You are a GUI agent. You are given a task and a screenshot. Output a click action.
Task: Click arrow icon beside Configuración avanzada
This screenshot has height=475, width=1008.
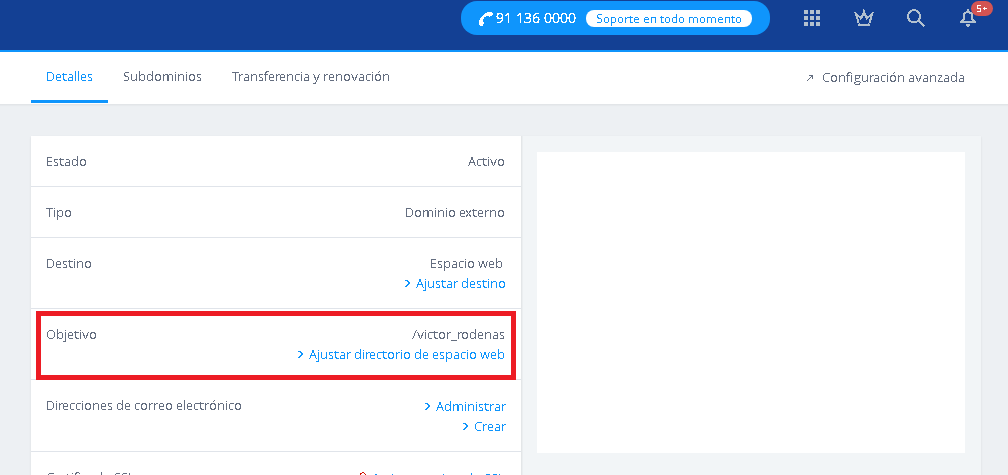(809, 78)
